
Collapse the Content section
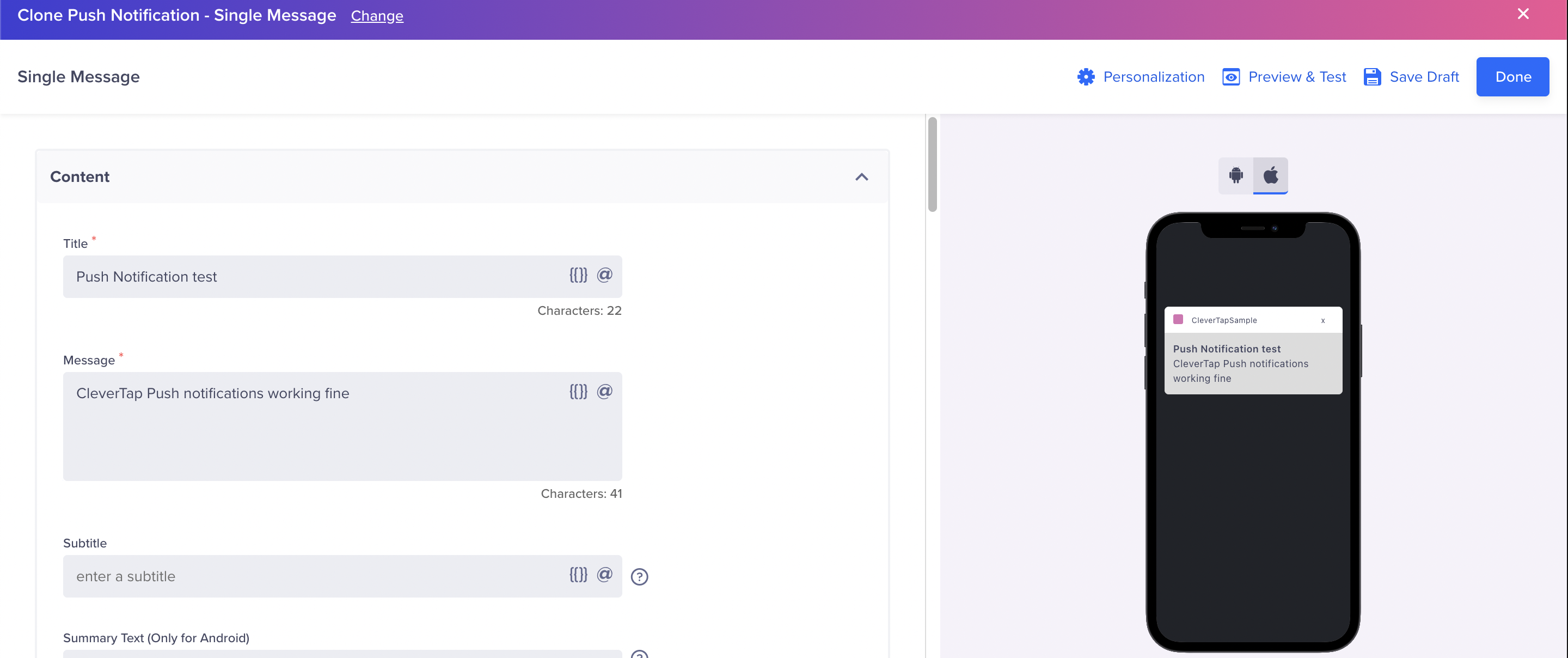tap(861, 177)
